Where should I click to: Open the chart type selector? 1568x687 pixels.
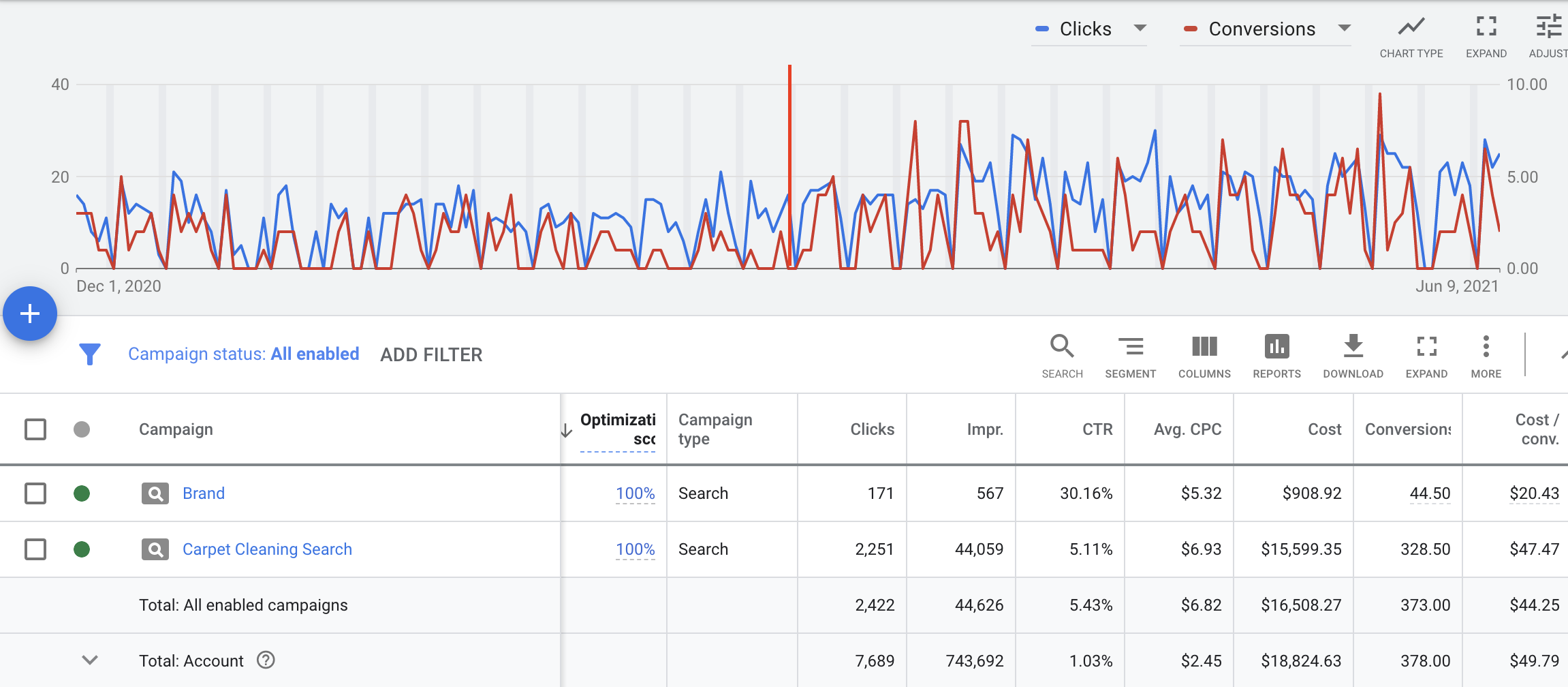click(x=1411, y=36)
